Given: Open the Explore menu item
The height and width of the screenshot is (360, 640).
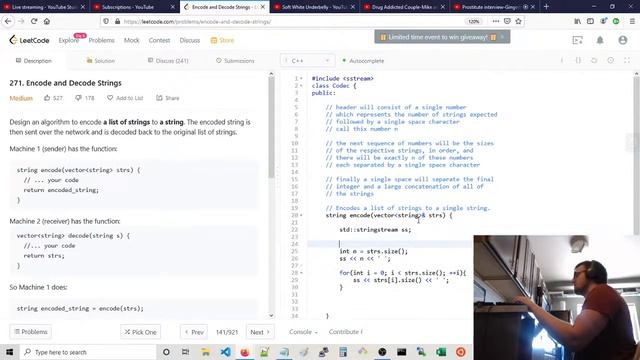Looking at the screenshot, I should [x=69, y=40].
